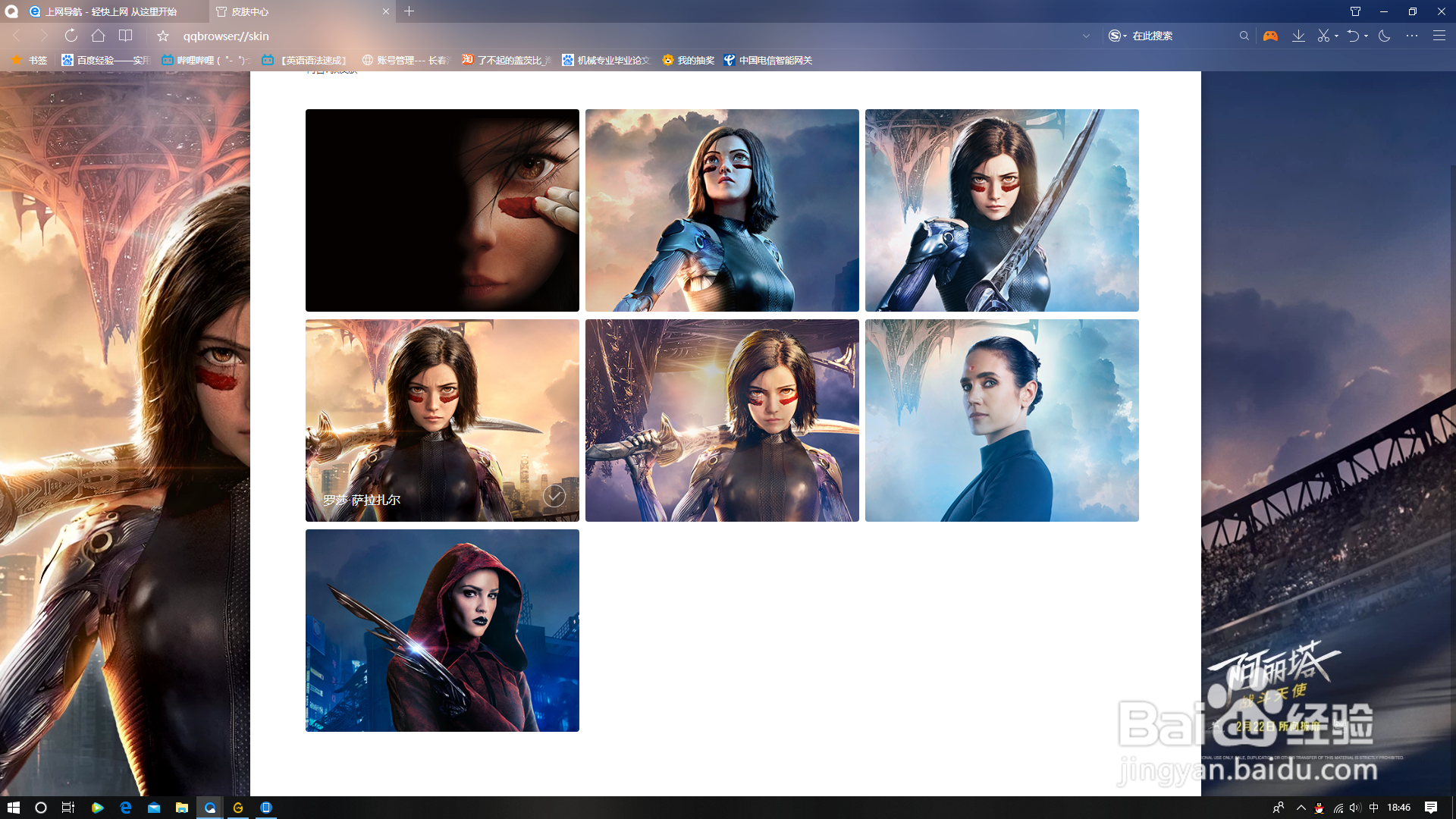1456x819 pixels.
Task: Toggle night mode moon icon
Action: (x=1384, y=36)
